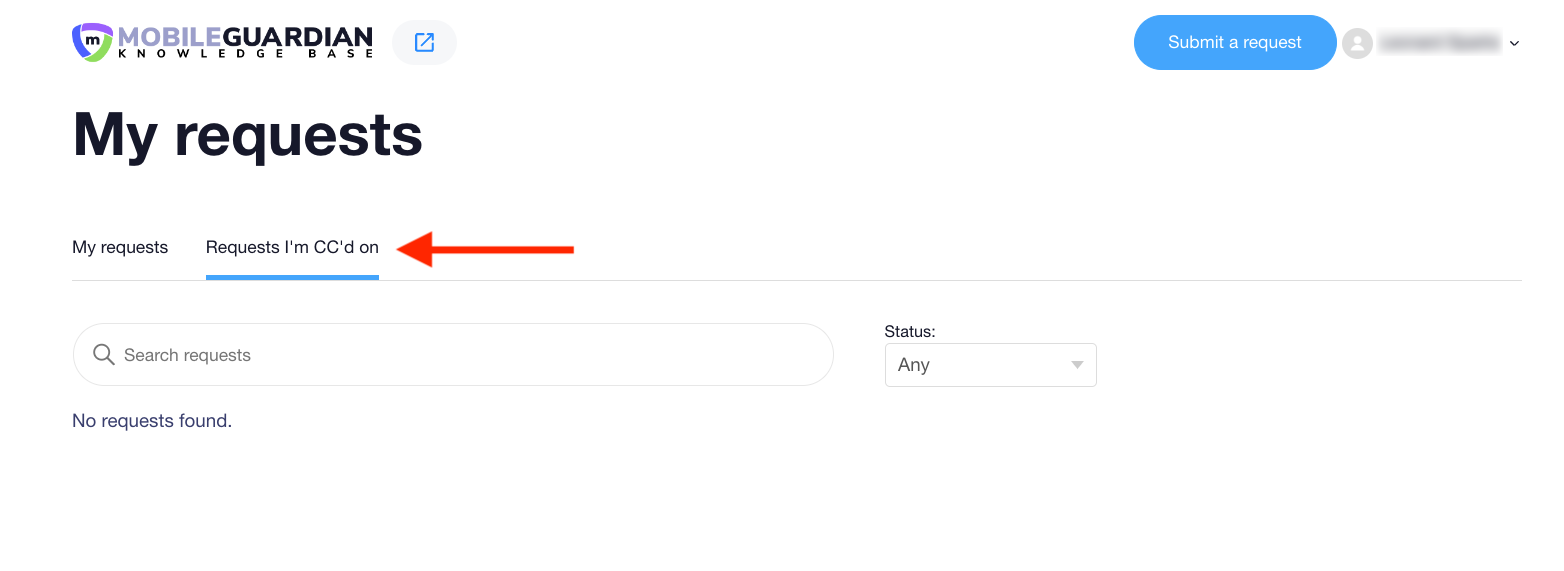Select the Requests I'm CC'd on tab
The height and width of the screenshot is (571, 1564).
292,247
